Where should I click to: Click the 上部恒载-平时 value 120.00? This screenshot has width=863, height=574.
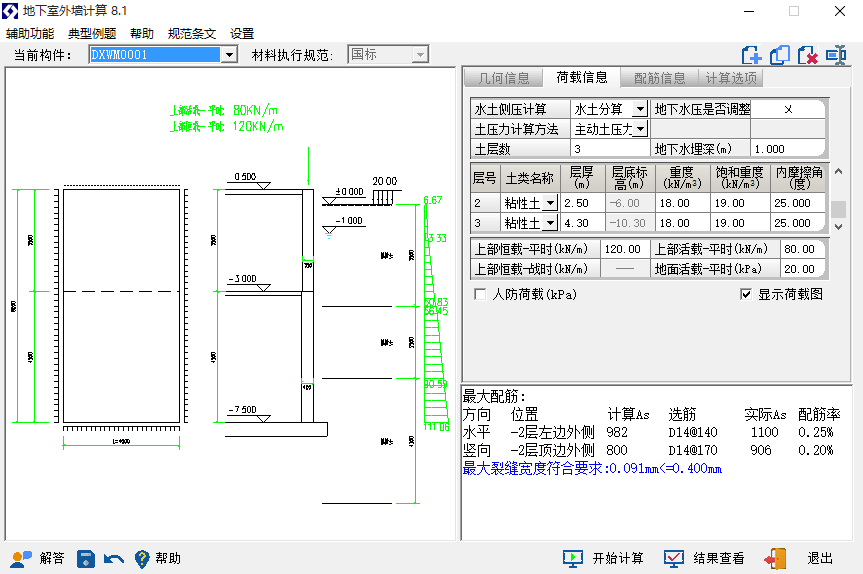[x=625, y=249]
